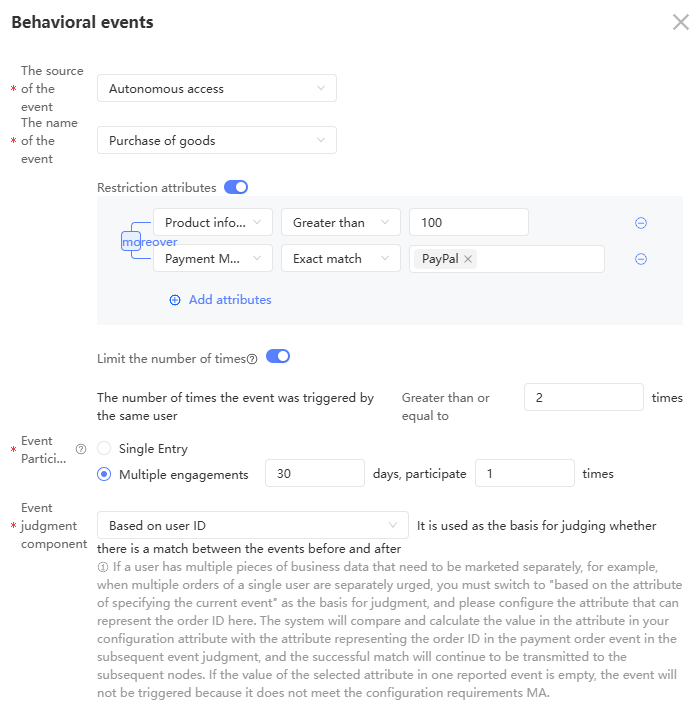Disable the Limit number of times switch
This screenshot has height=724, width=699.
[x=278, y=356]
